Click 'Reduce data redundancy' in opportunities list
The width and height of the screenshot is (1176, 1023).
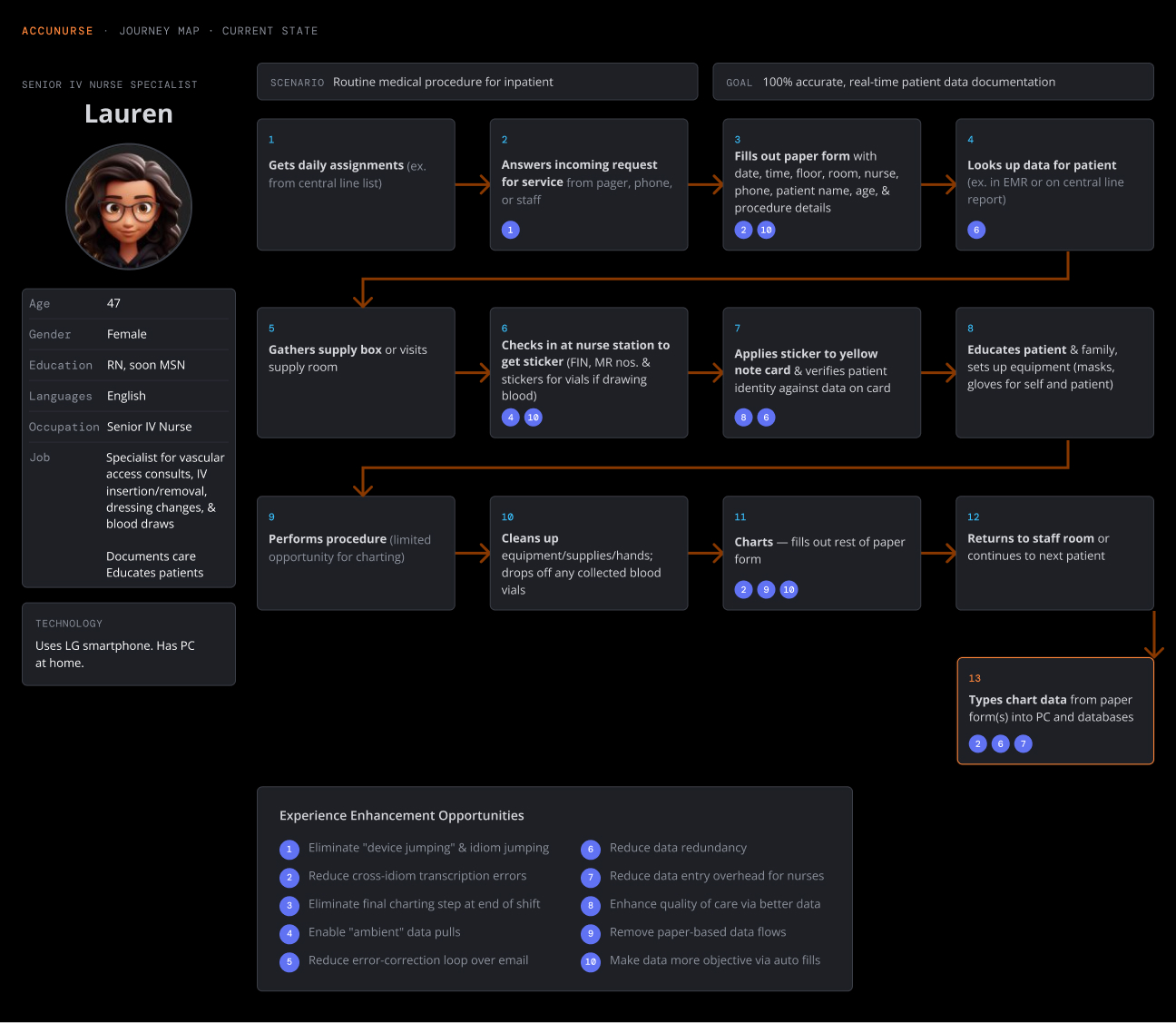[678, 848]
